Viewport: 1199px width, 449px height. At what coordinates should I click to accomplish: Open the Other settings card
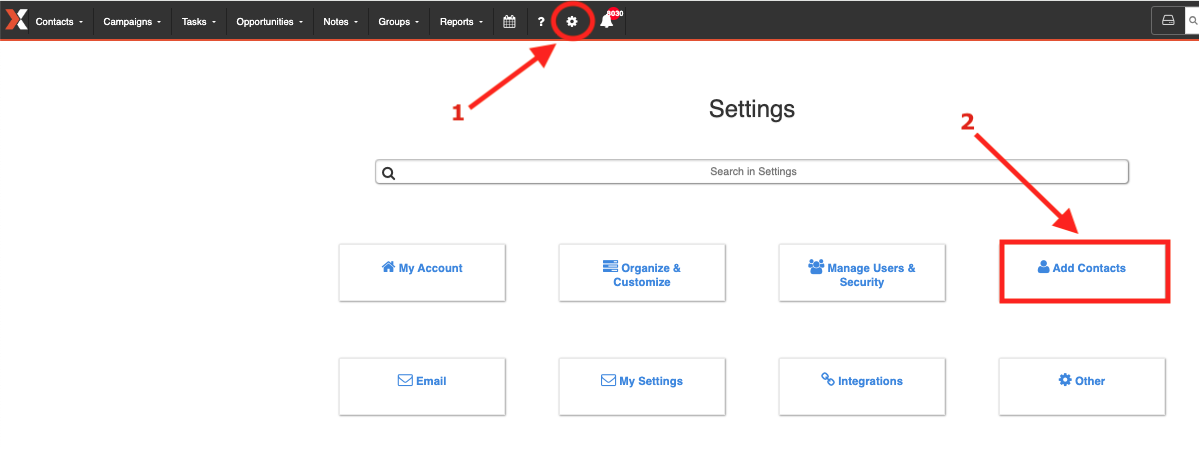coord(1082,386)
